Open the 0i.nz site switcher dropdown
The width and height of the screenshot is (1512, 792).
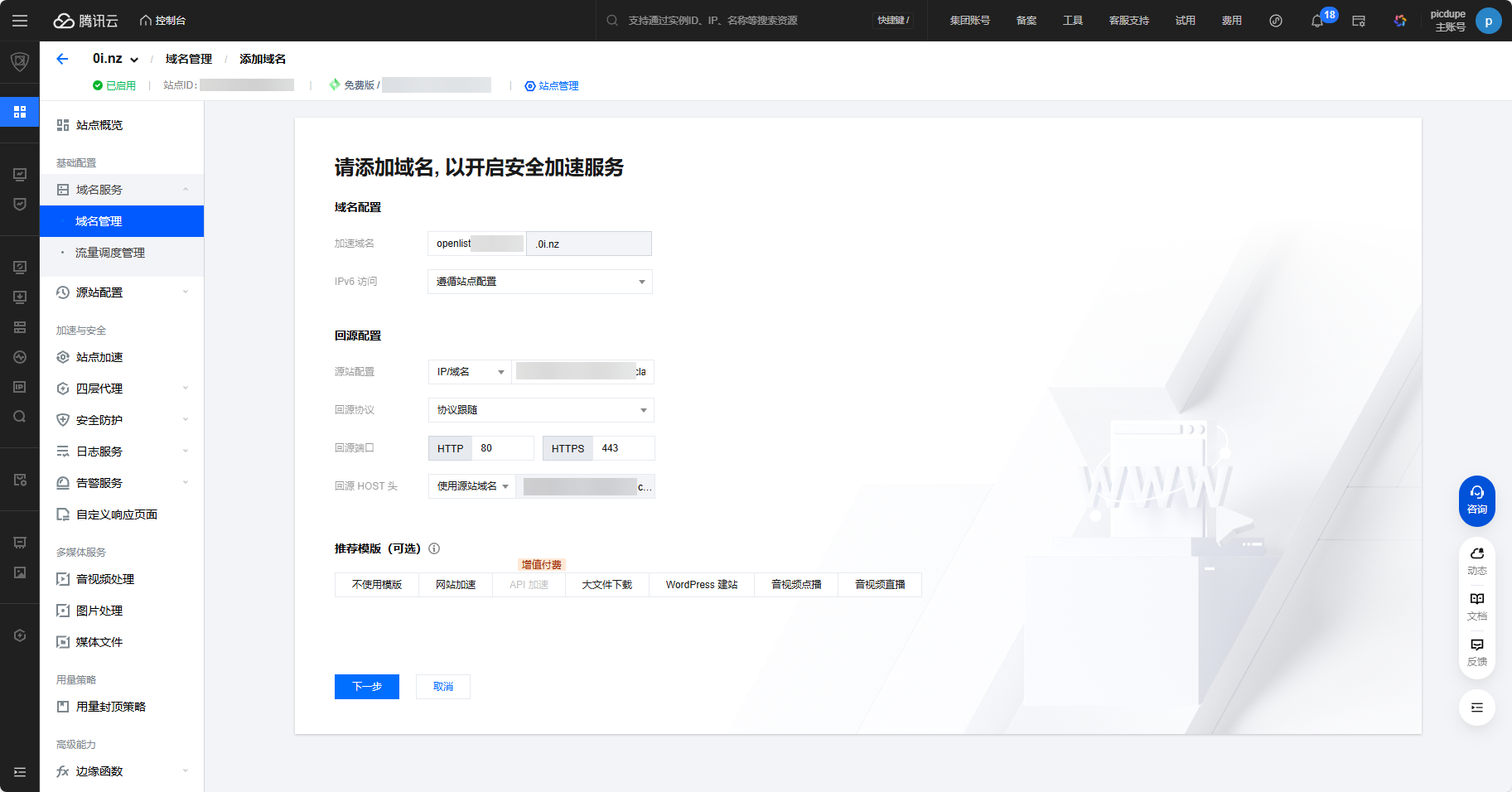[115, 59]
